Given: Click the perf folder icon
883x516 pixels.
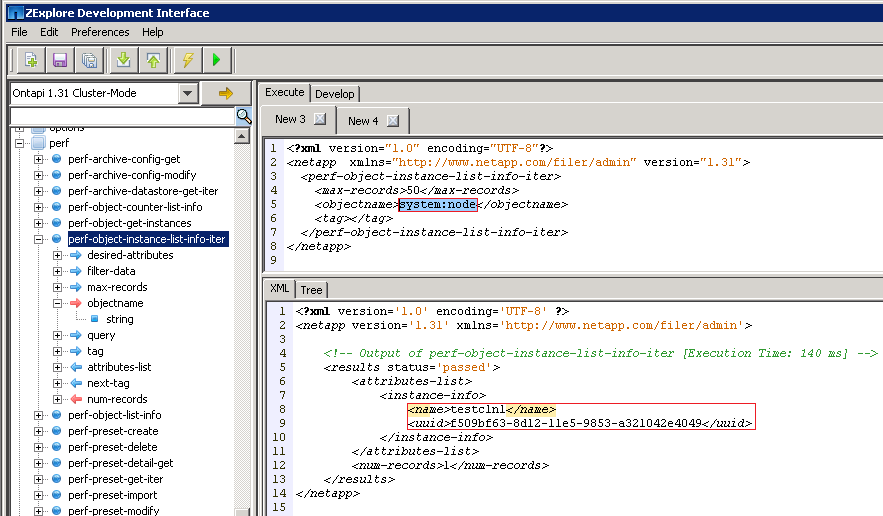Looking at the screenshot, I should (38, 143).
